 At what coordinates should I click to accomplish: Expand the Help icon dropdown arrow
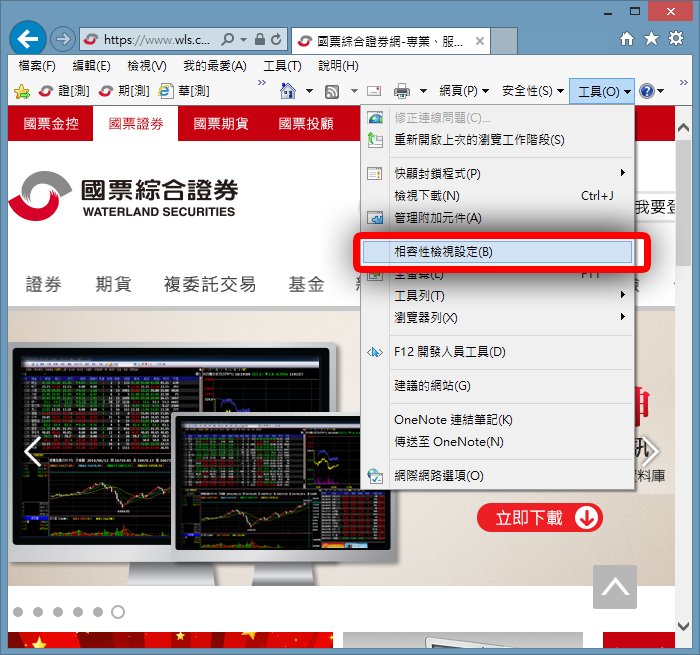click(x=661, y=92)
